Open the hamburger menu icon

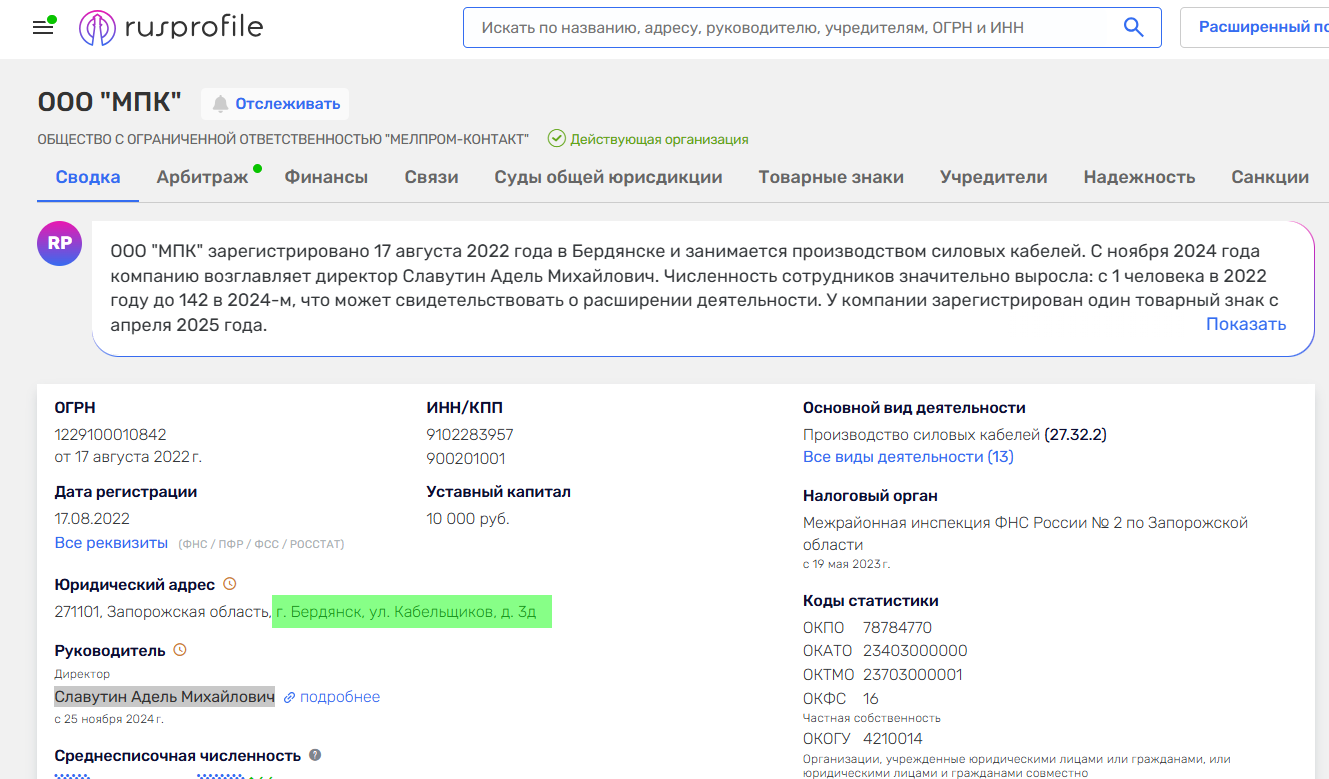click(43, 28)
